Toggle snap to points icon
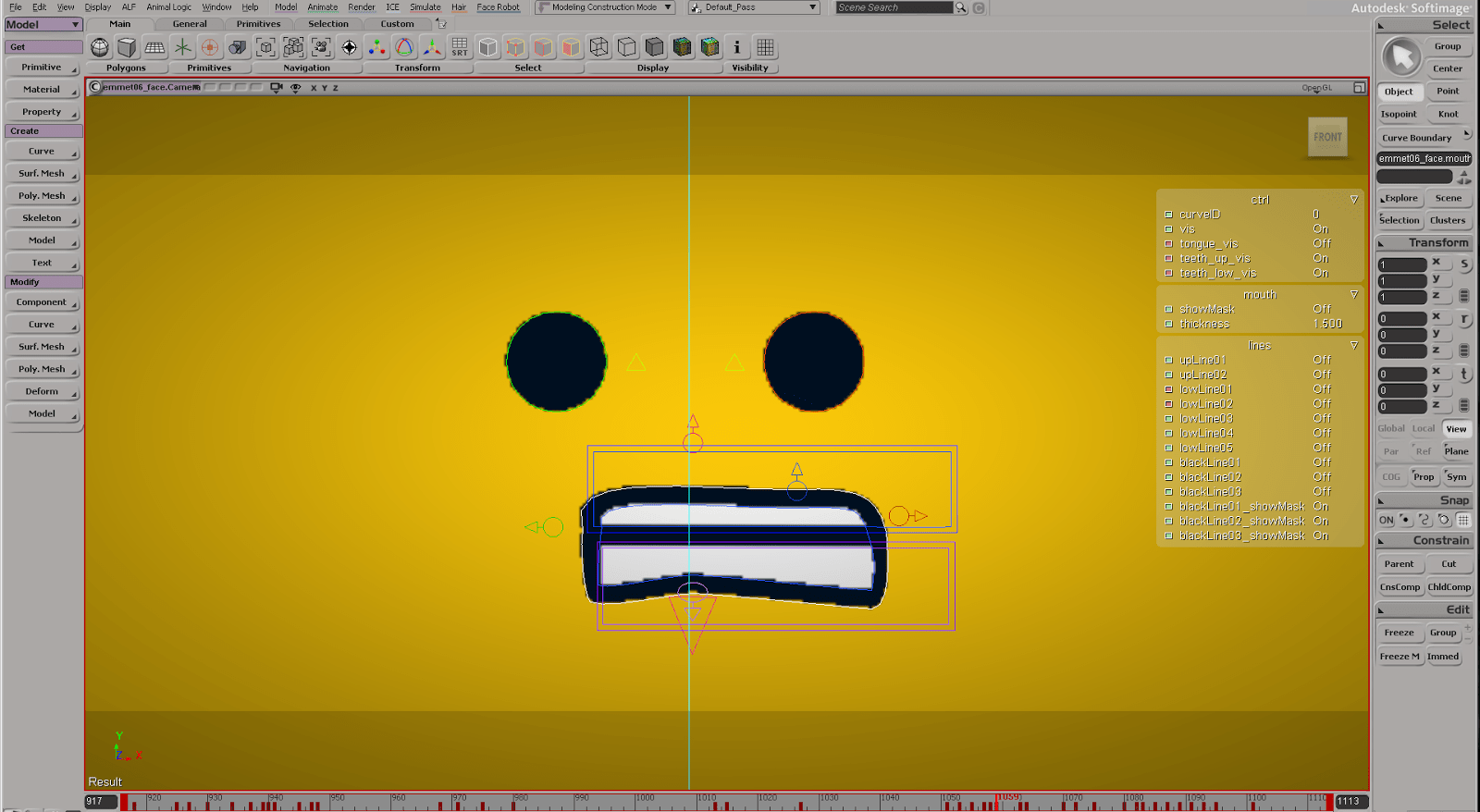This screenshot has width=1480, height=812. point(1405,520)
